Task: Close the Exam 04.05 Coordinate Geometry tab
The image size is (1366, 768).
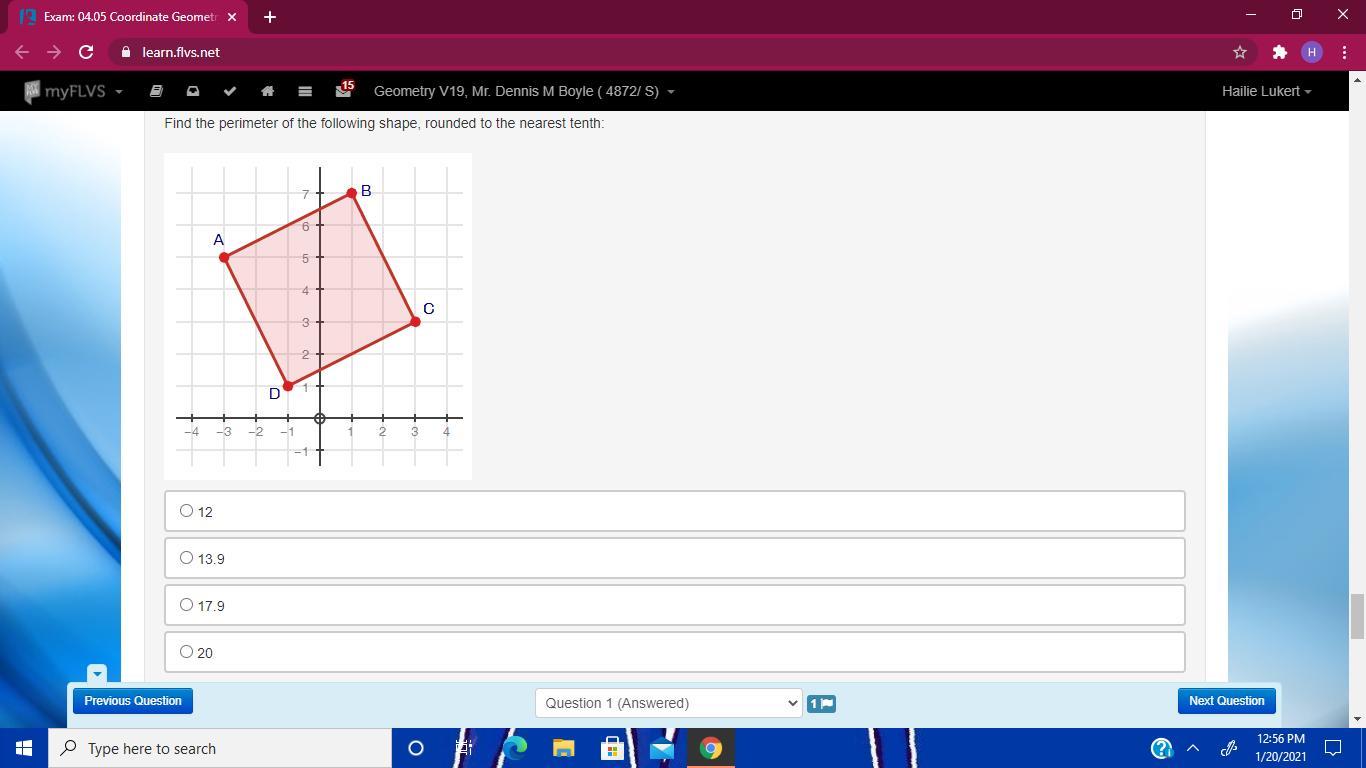Action: click(x=232, y=17)
